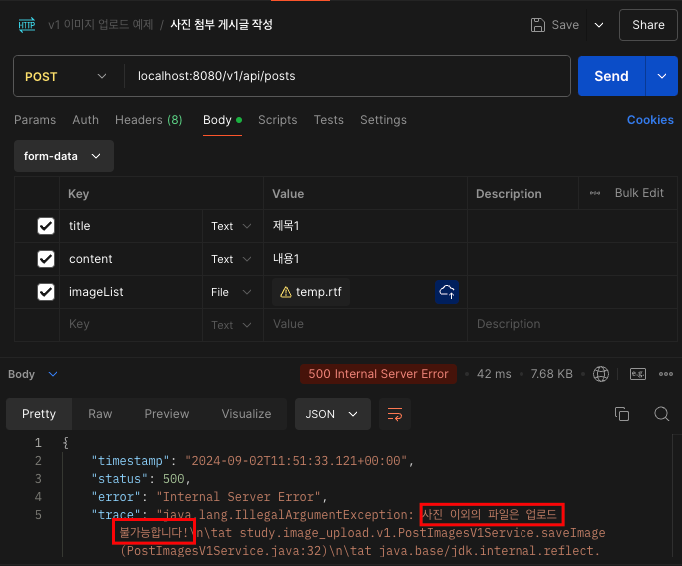Click the 42 ms response time
The width and height of the screenshot is (682, 566).
[494, 374]
